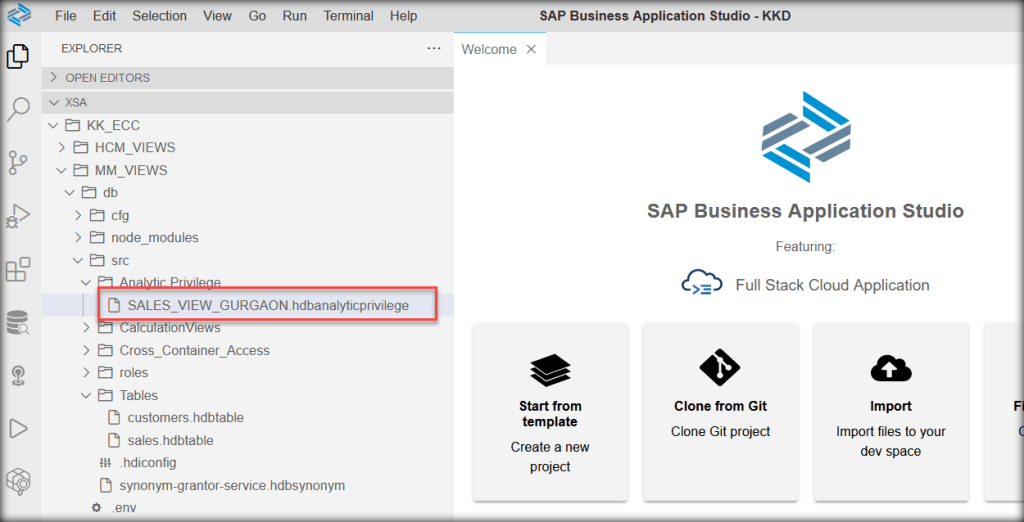This screenshot has width=1024, height=522.
Task: Open the Extensions view icon
Action: point(18,270)
